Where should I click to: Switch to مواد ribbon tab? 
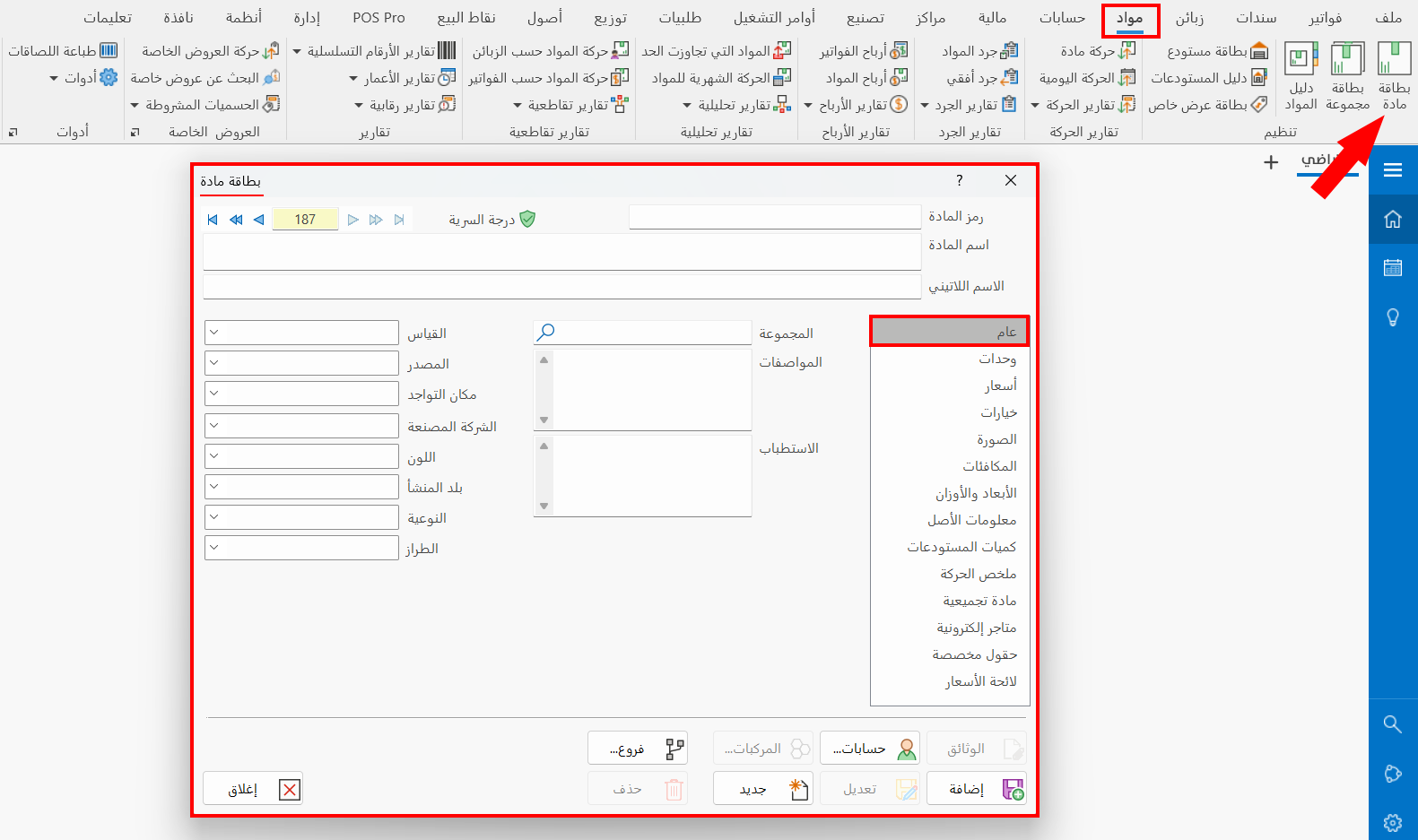click(1130, 18)
